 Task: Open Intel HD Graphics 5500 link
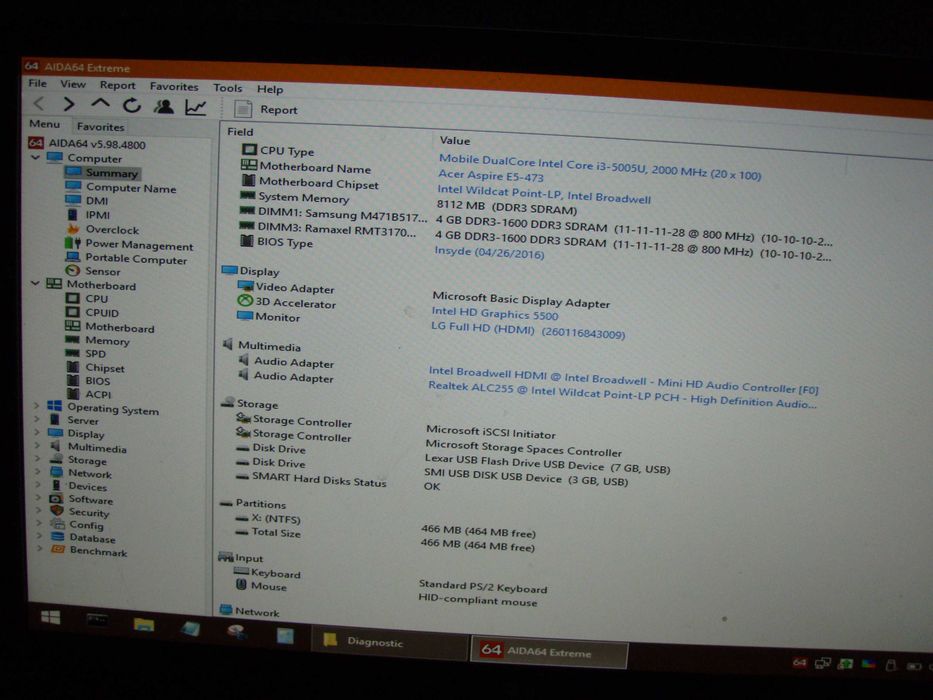pyautogui.click(x=494, y=313)
